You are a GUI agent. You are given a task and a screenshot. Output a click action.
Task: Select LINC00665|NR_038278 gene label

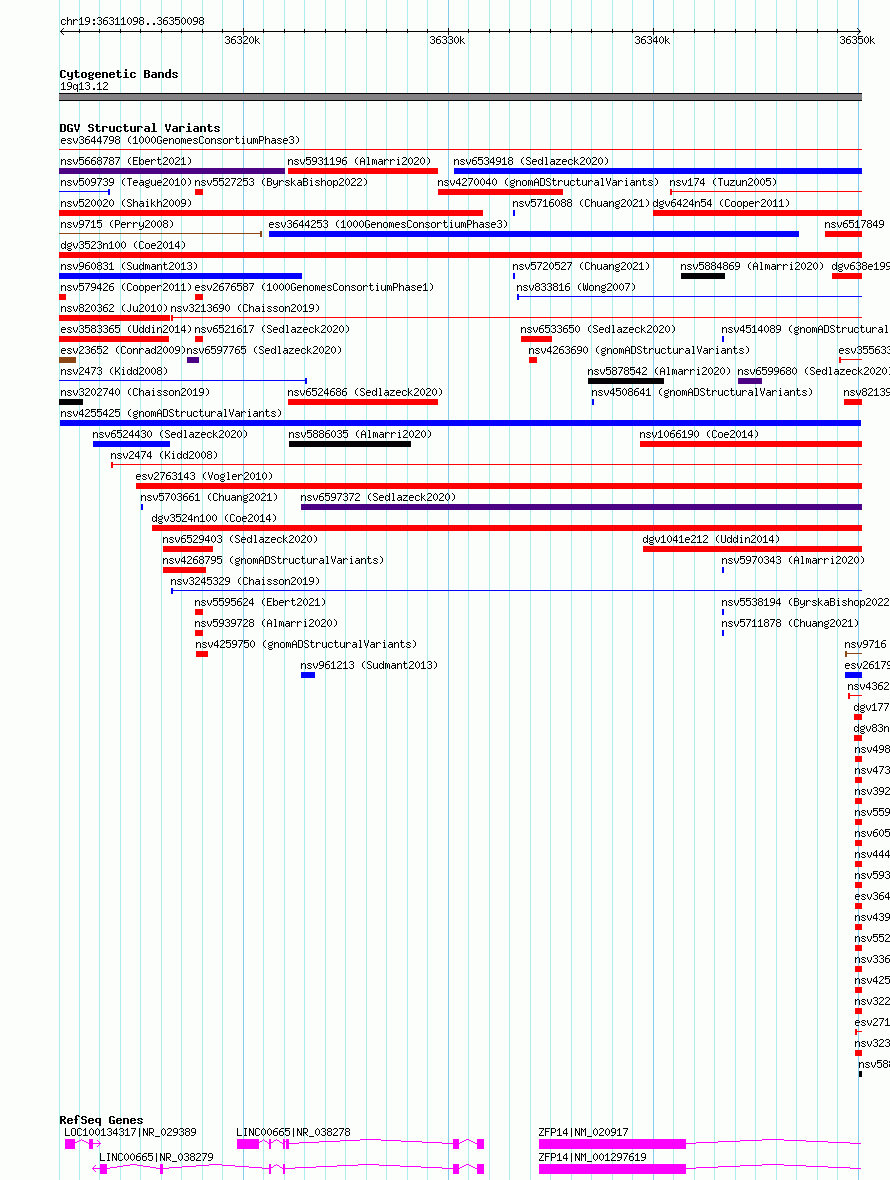point(293,1133)
